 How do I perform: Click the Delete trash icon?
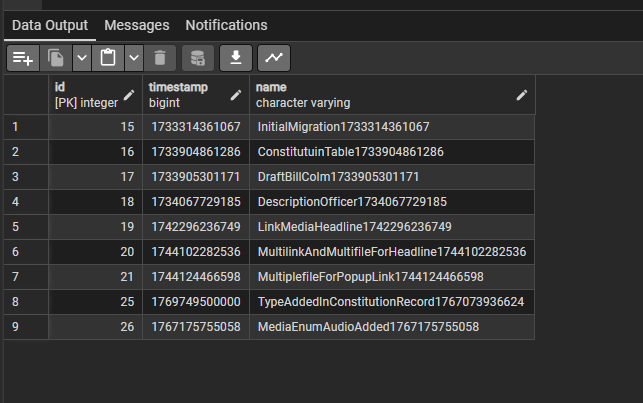(x=160, y=58)
